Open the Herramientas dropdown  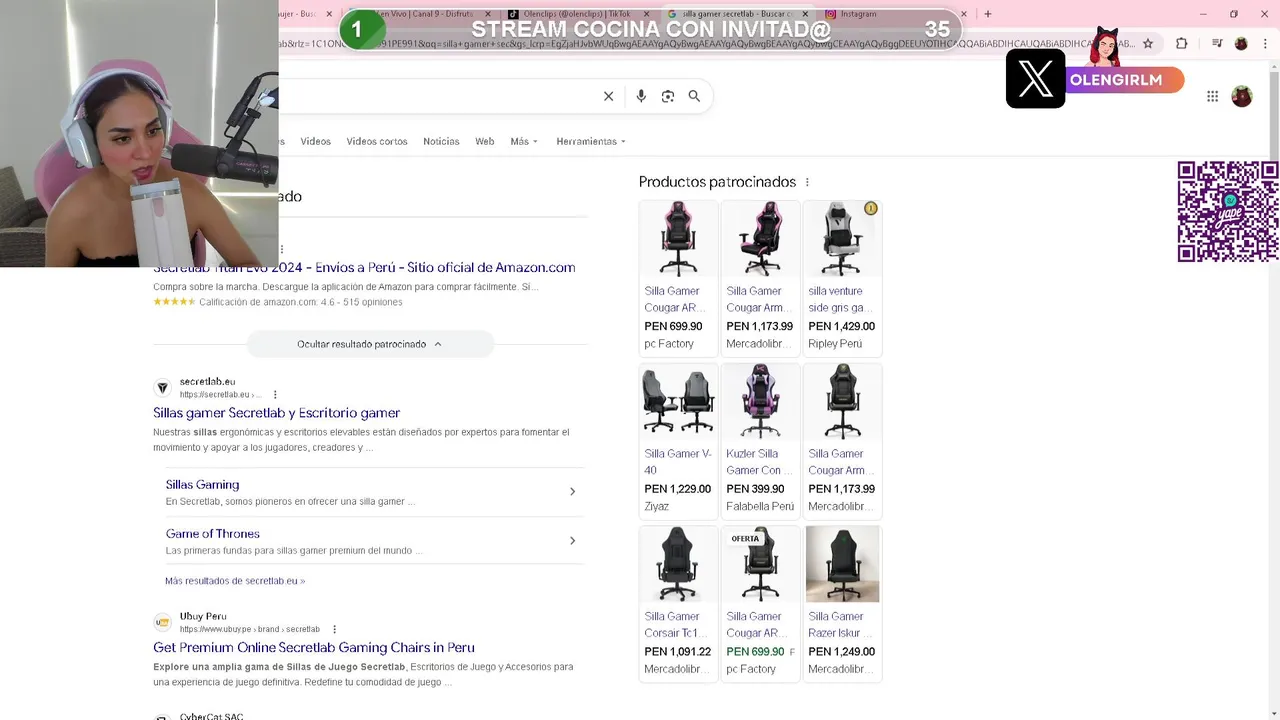click(x=591, y=141)
